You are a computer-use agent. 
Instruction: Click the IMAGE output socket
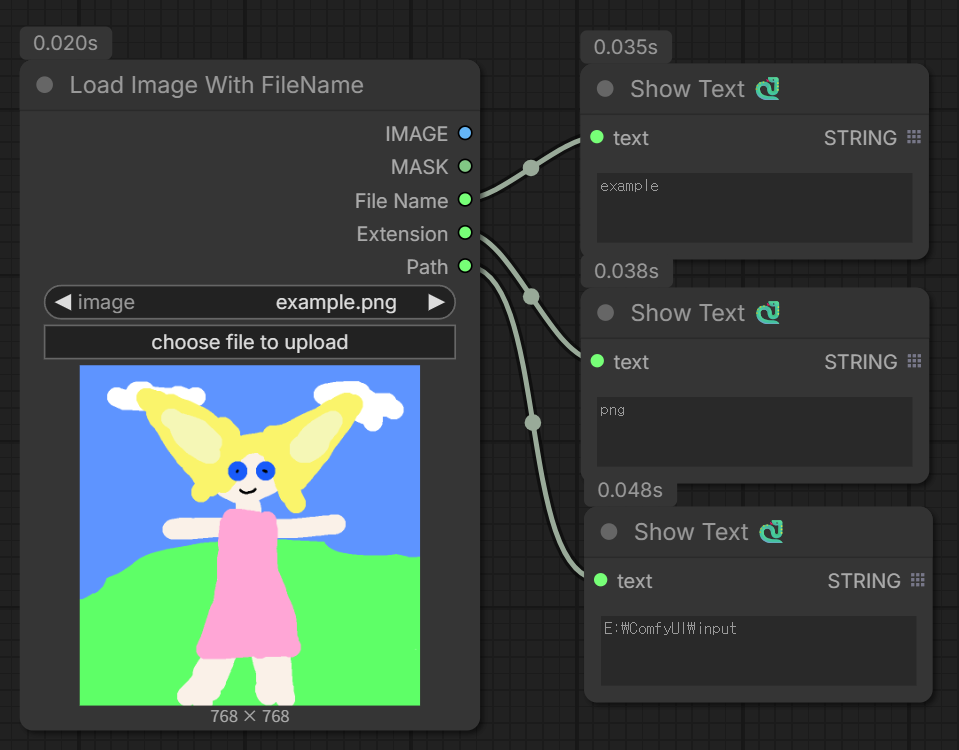pos(465,133)
